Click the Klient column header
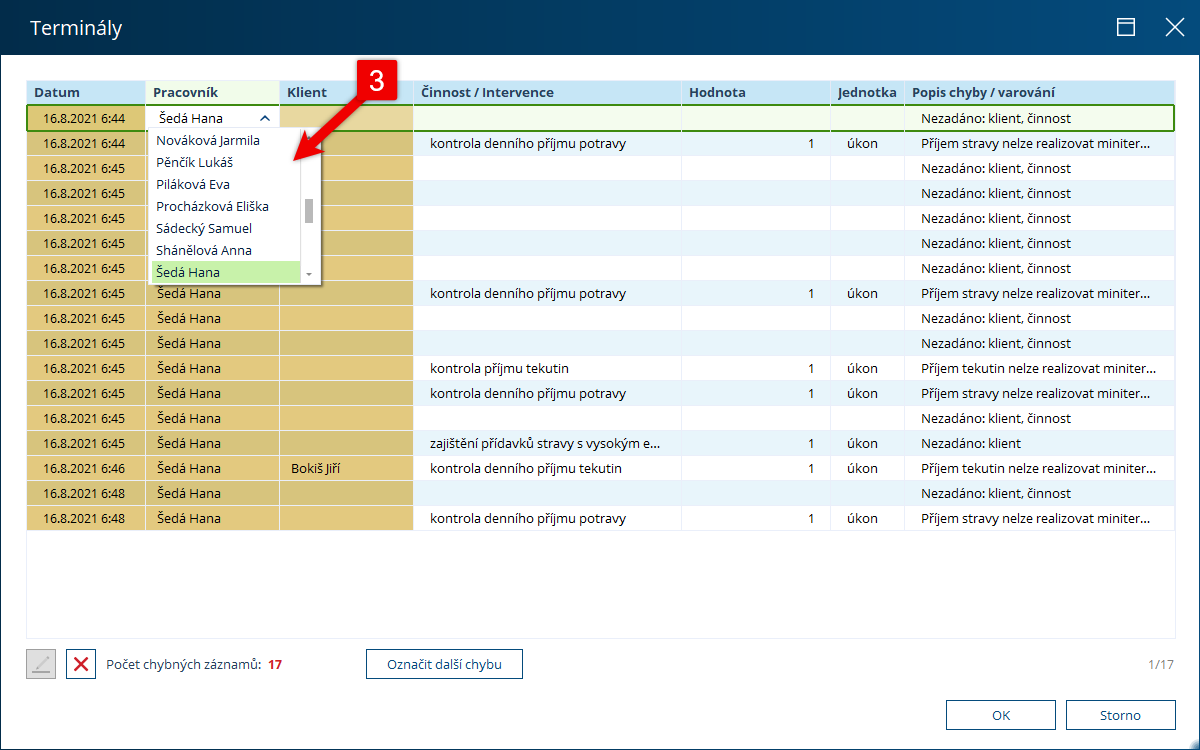The width and height of the screenshot is (1200, 750). (346, 93)
